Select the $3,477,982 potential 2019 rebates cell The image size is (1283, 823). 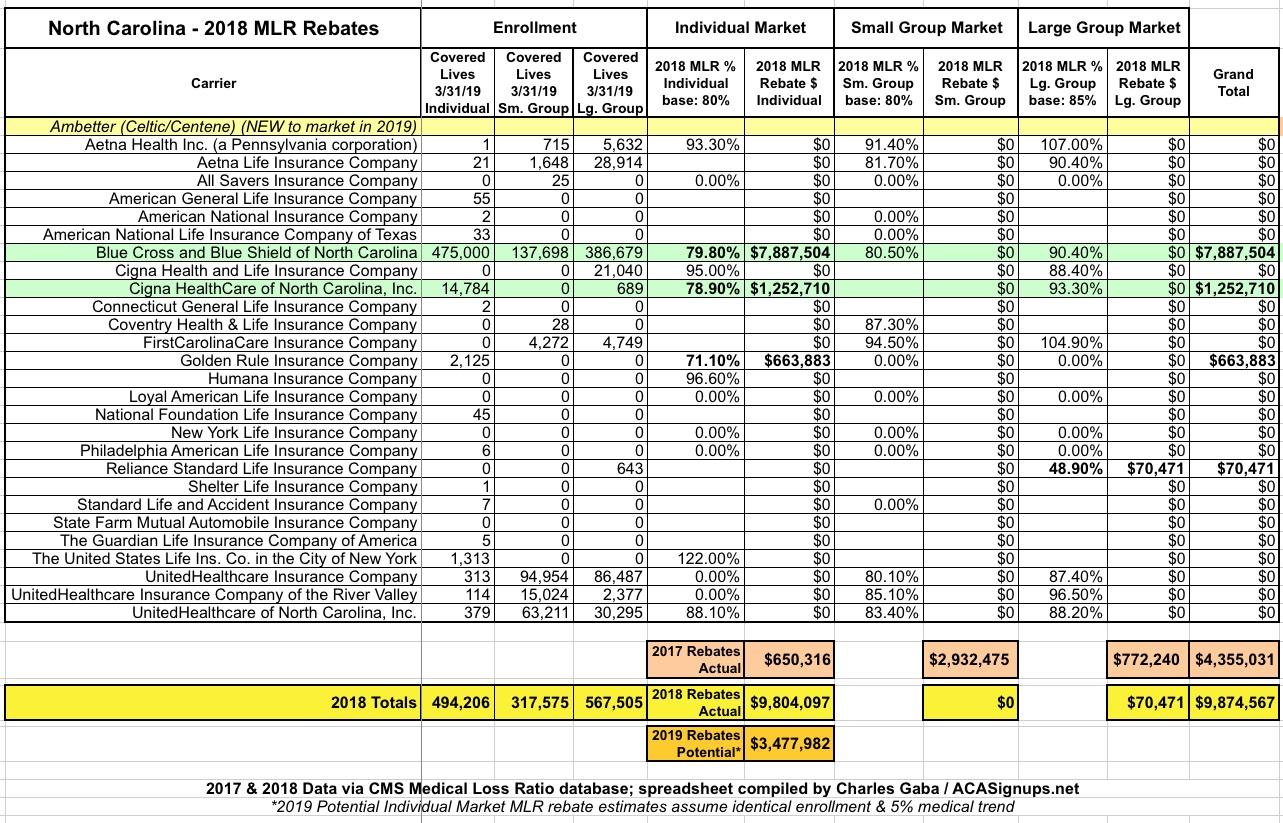click(x=790, y=743)
